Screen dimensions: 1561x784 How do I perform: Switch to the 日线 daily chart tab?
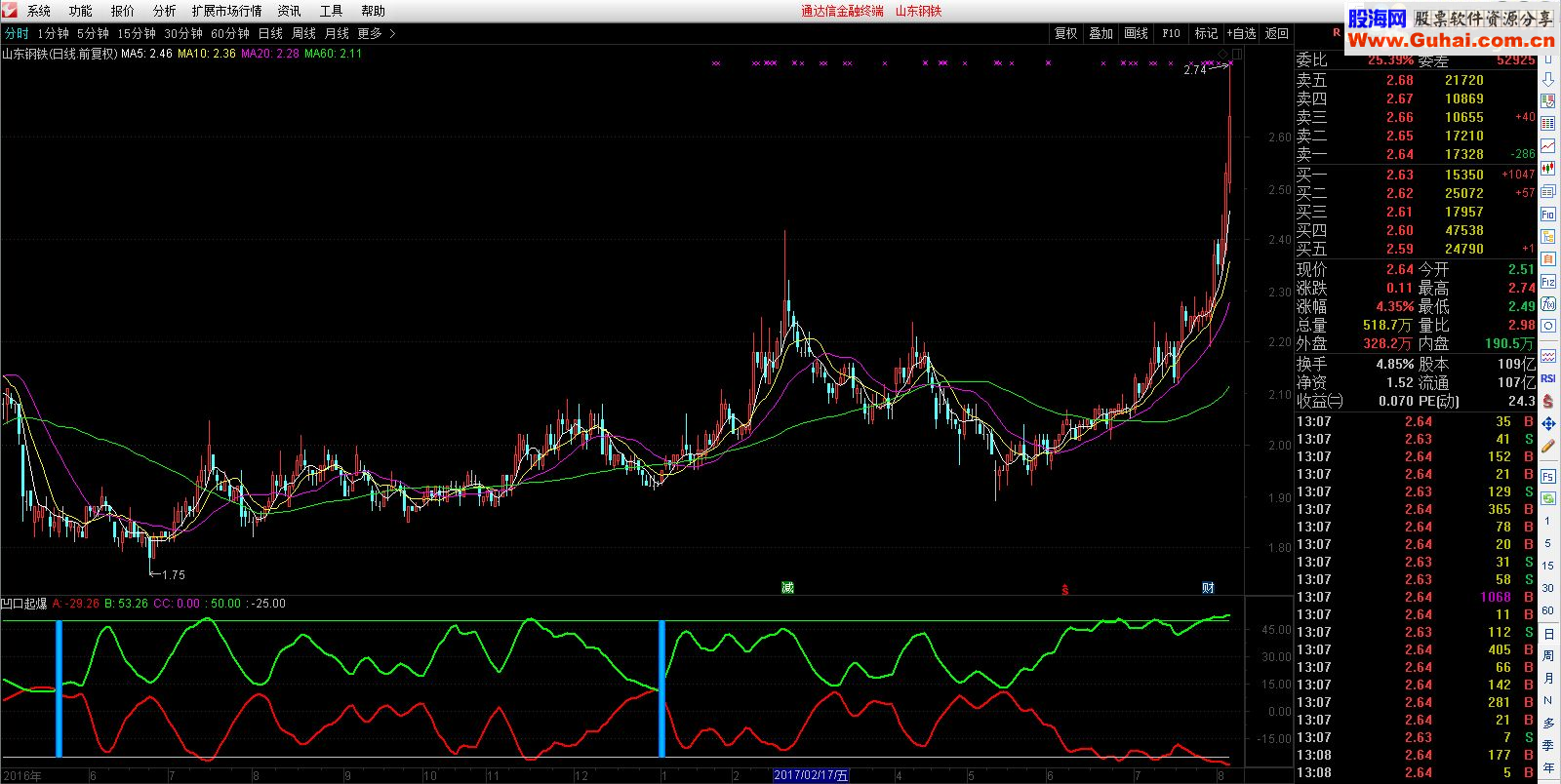click(271, 33)
